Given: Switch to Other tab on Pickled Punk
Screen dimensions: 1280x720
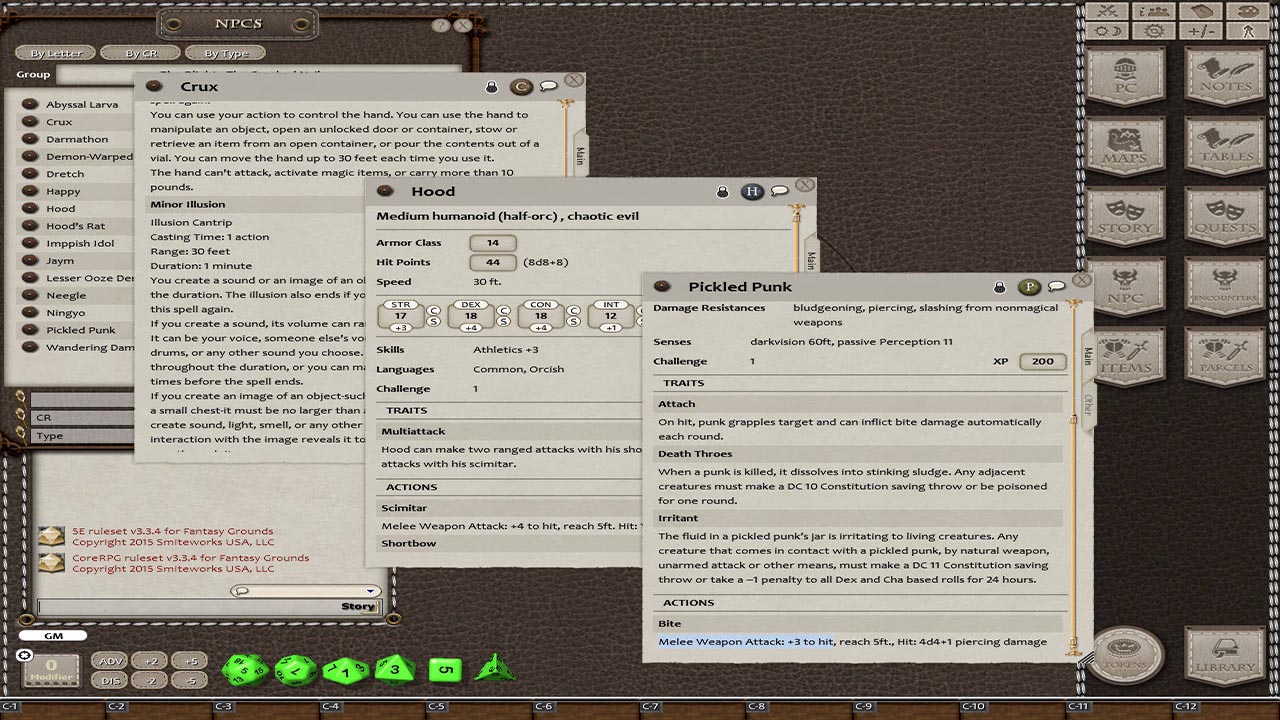Looking at the screenshot, I should [x=1088, y=405].
